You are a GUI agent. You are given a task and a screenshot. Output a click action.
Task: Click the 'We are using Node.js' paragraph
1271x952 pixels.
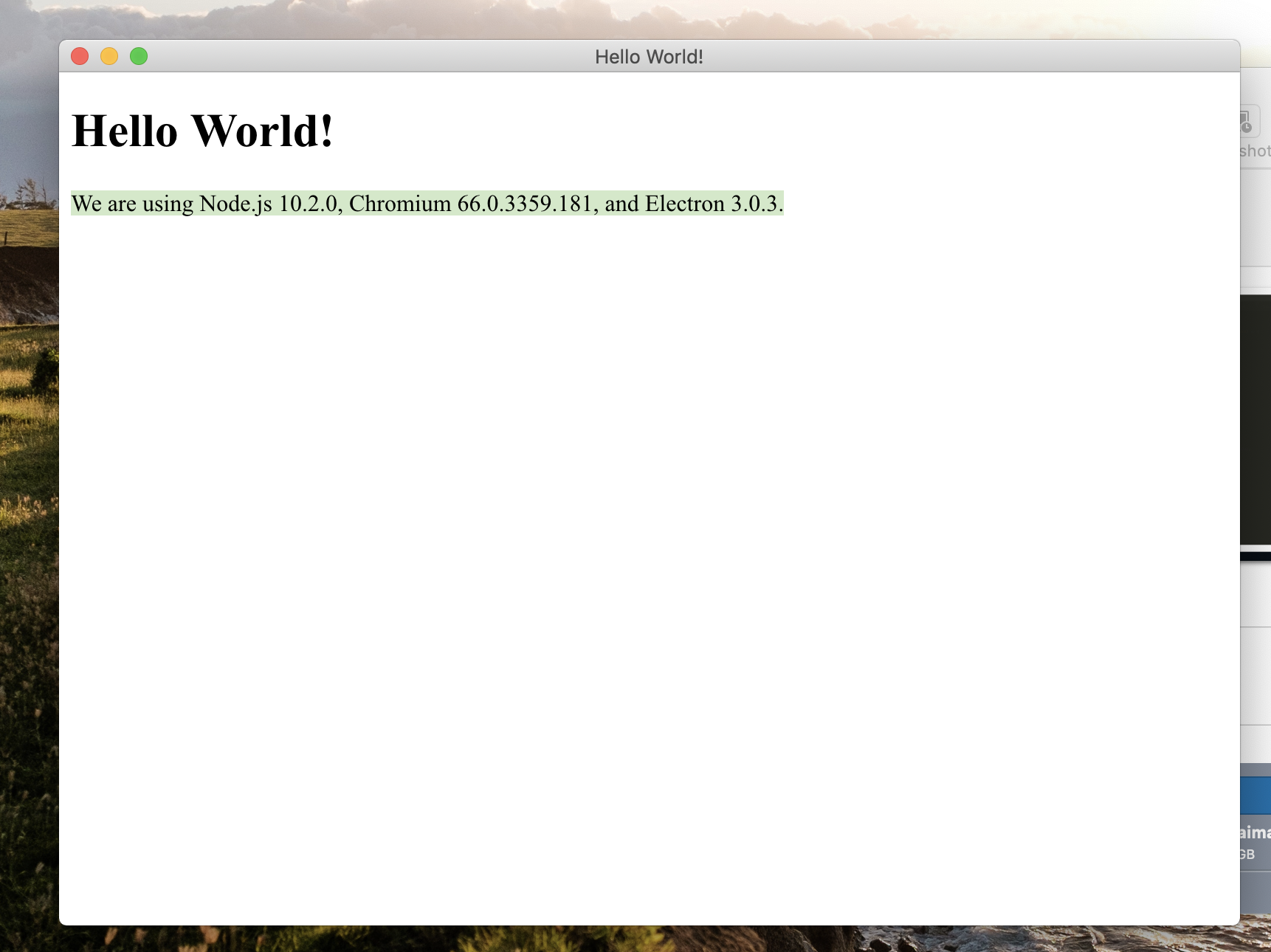(x=427, y=204)
